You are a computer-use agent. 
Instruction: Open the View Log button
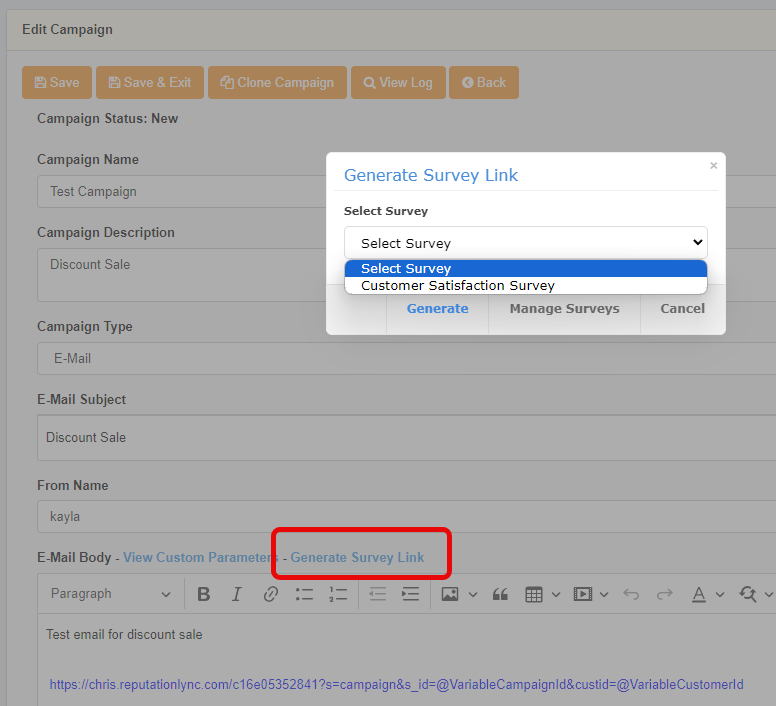pyautogui.click(x=398, y=83)
